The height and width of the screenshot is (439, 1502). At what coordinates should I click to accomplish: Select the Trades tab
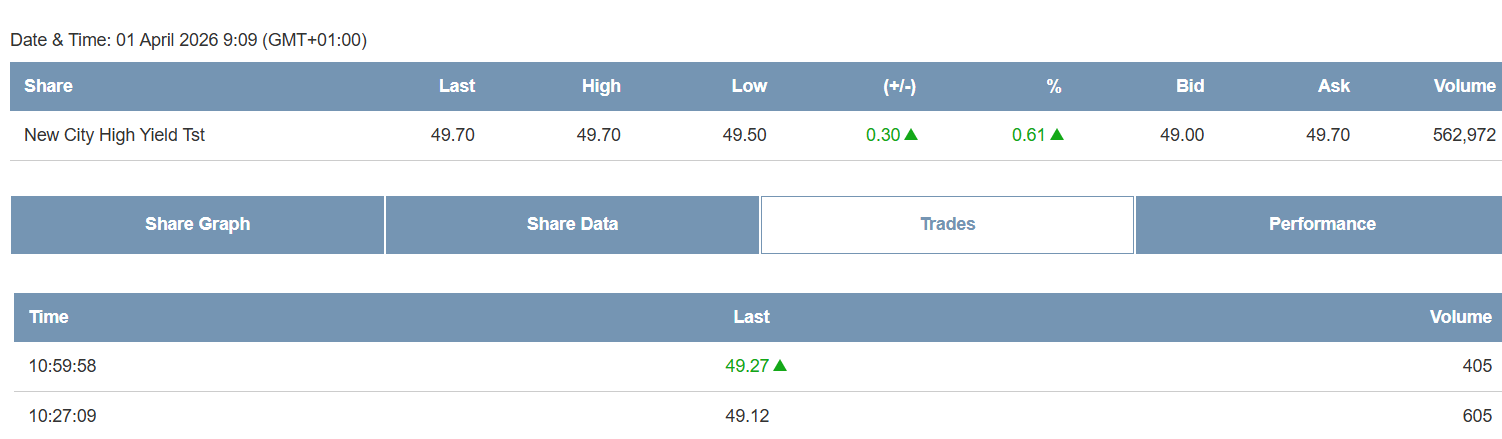[x=947, y=224]
